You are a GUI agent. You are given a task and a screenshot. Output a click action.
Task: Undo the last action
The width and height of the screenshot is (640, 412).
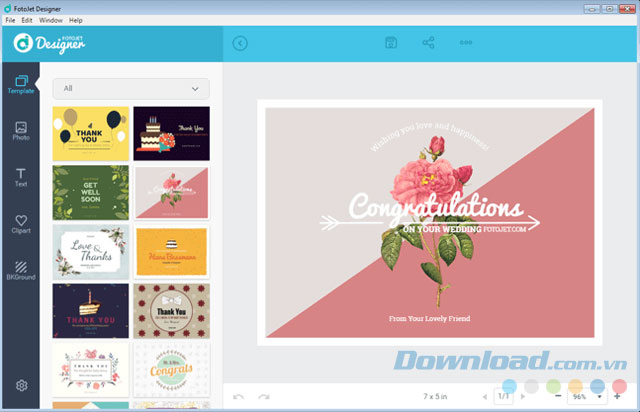point(238,396)
